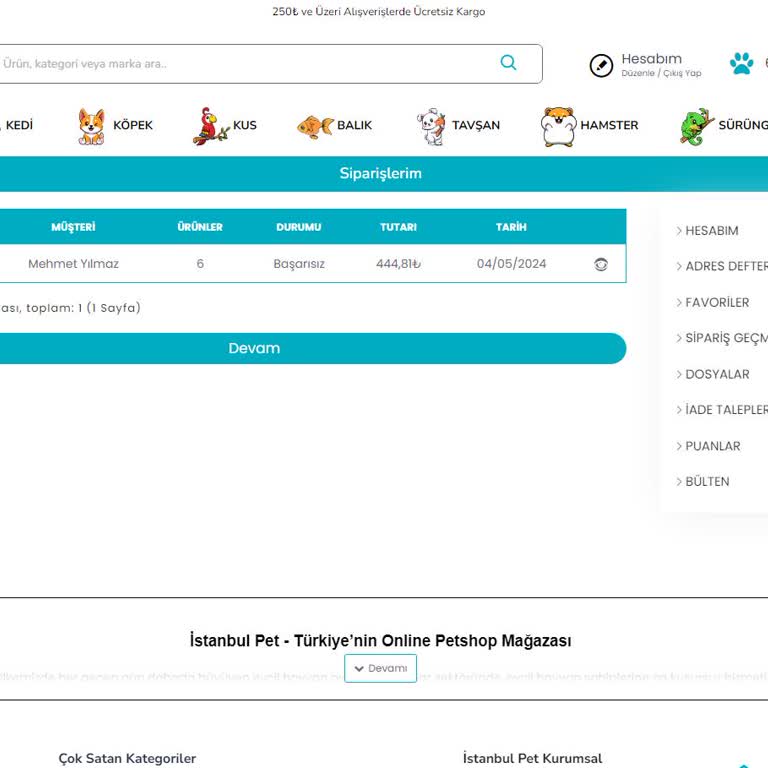This screenshot has width=768, height=768.
Task: Click the search magnifier icon
Action: pyautogui.click(x=508, y=63)
